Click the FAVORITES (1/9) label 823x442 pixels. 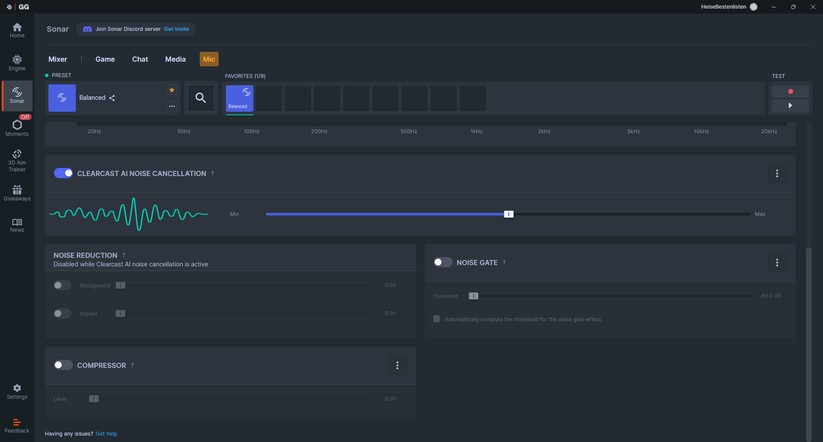(245, 76)
